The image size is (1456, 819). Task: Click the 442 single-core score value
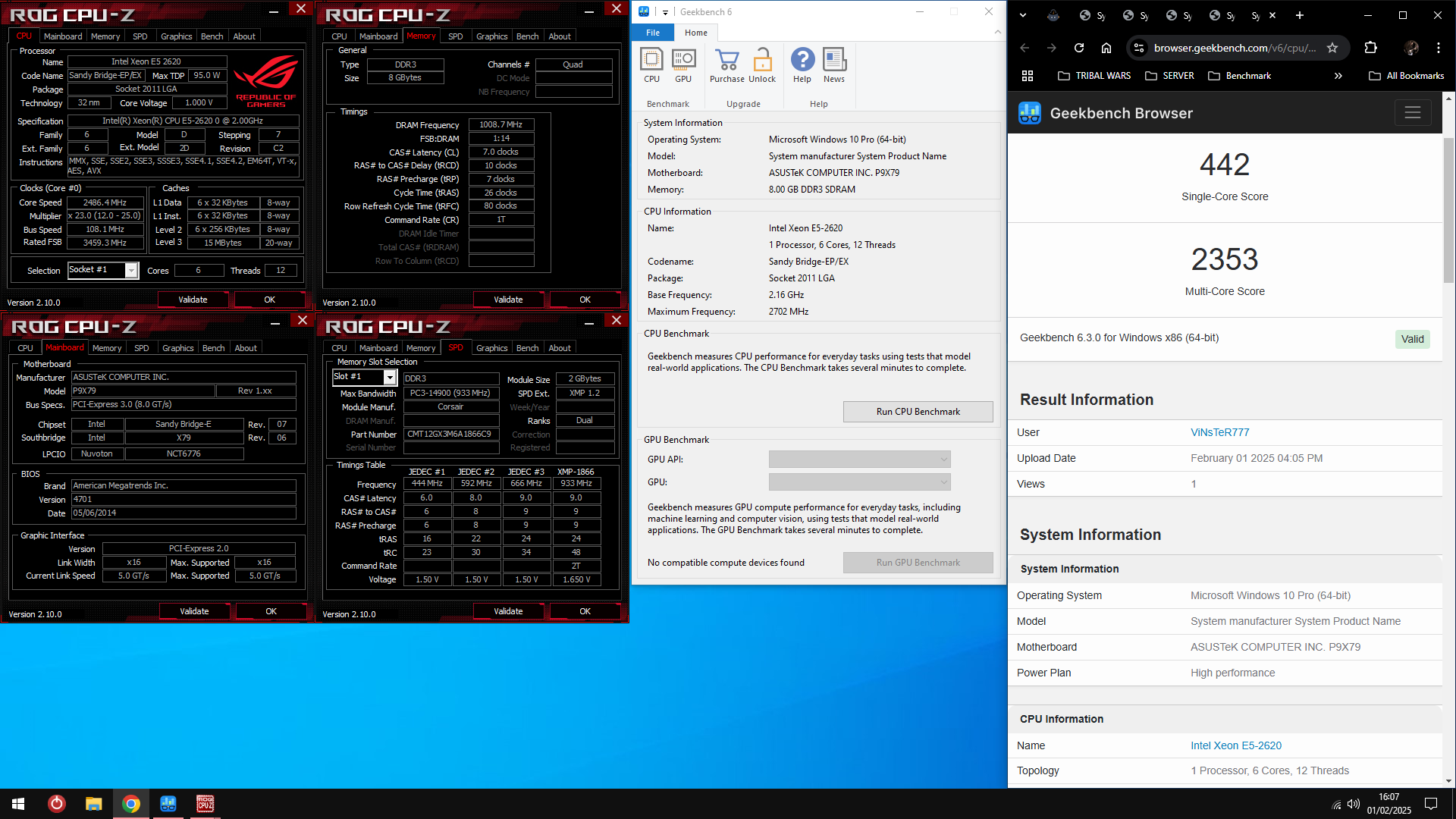coord(1225,165)
